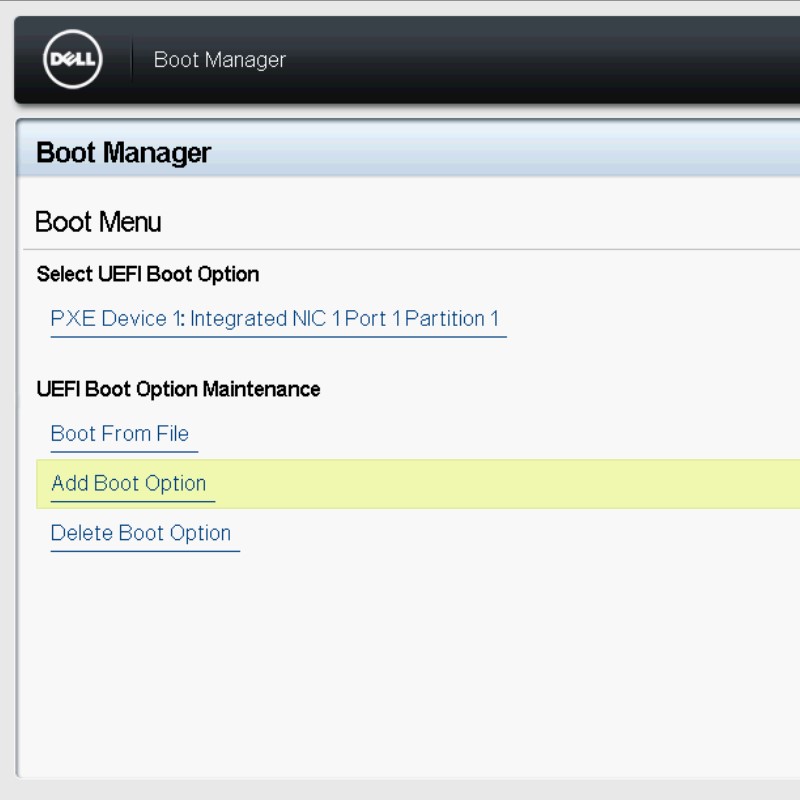Click the gray strip above the header bar
This screenshot has height=800, width=800.
click(400, 7)
